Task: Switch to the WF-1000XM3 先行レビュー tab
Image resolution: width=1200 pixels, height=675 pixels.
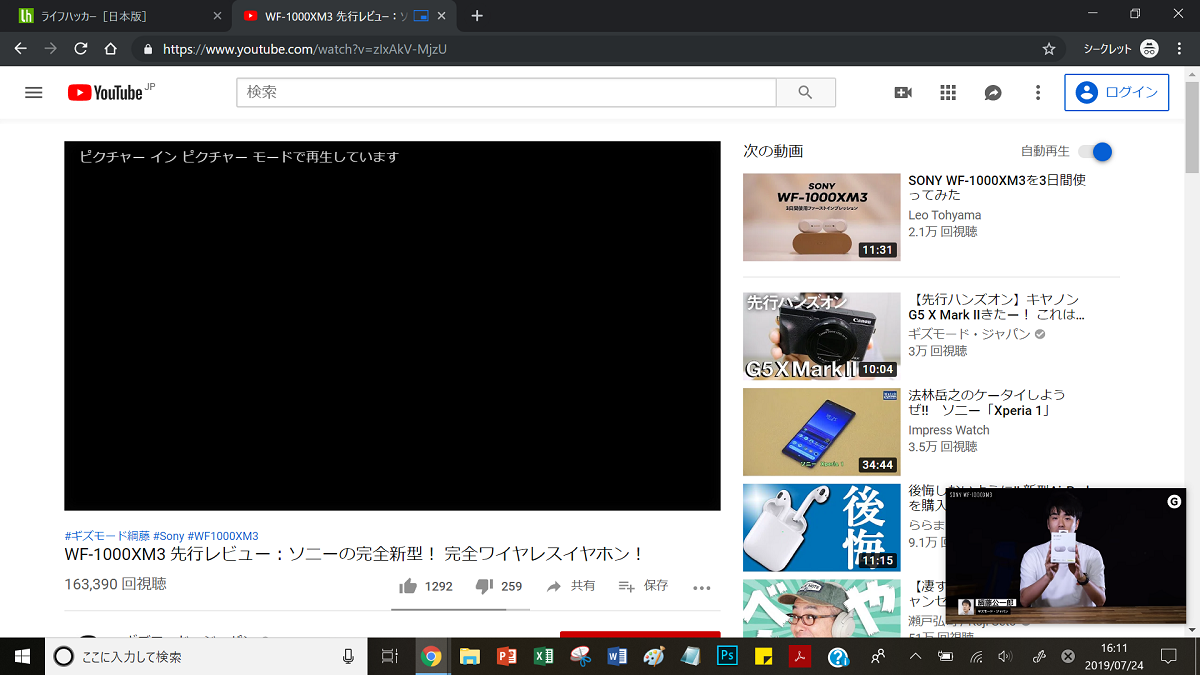Action: point(333,15)
